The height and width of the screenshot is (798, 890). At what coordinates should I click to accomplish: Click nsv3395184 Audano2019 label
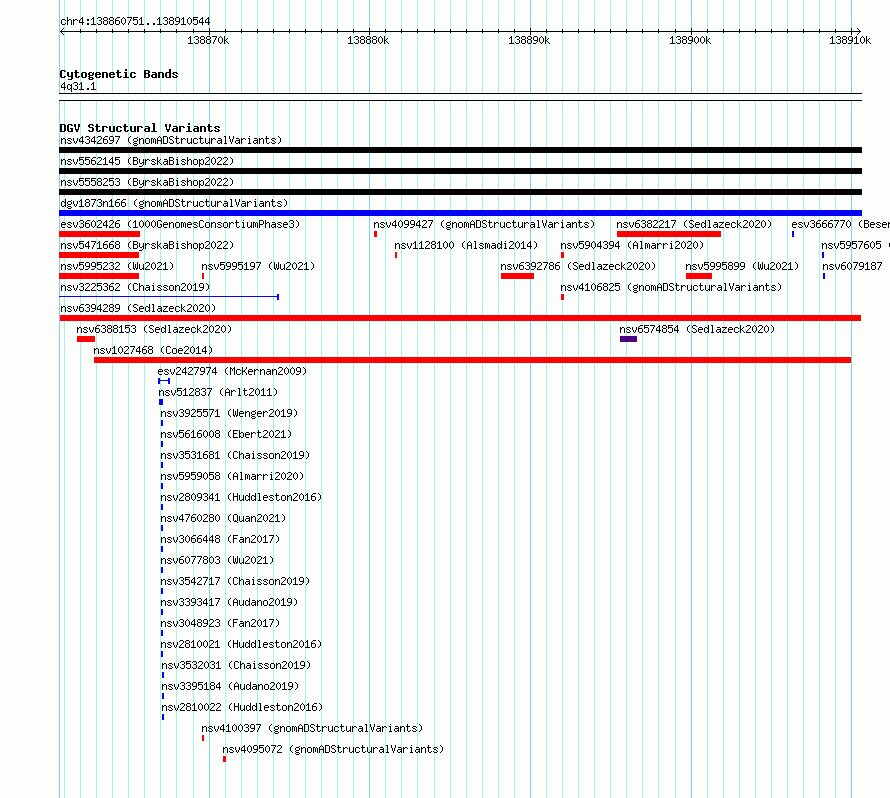[230, 686]
